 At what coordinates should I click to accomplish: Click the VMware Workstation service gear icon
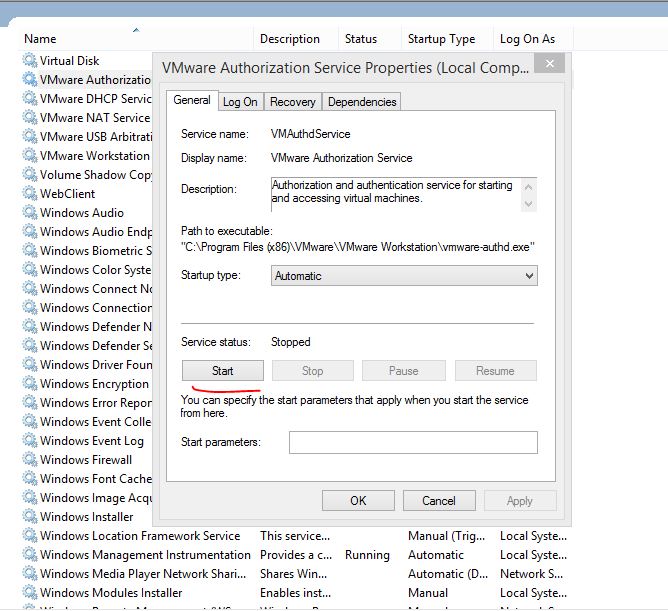click(30, 155)
